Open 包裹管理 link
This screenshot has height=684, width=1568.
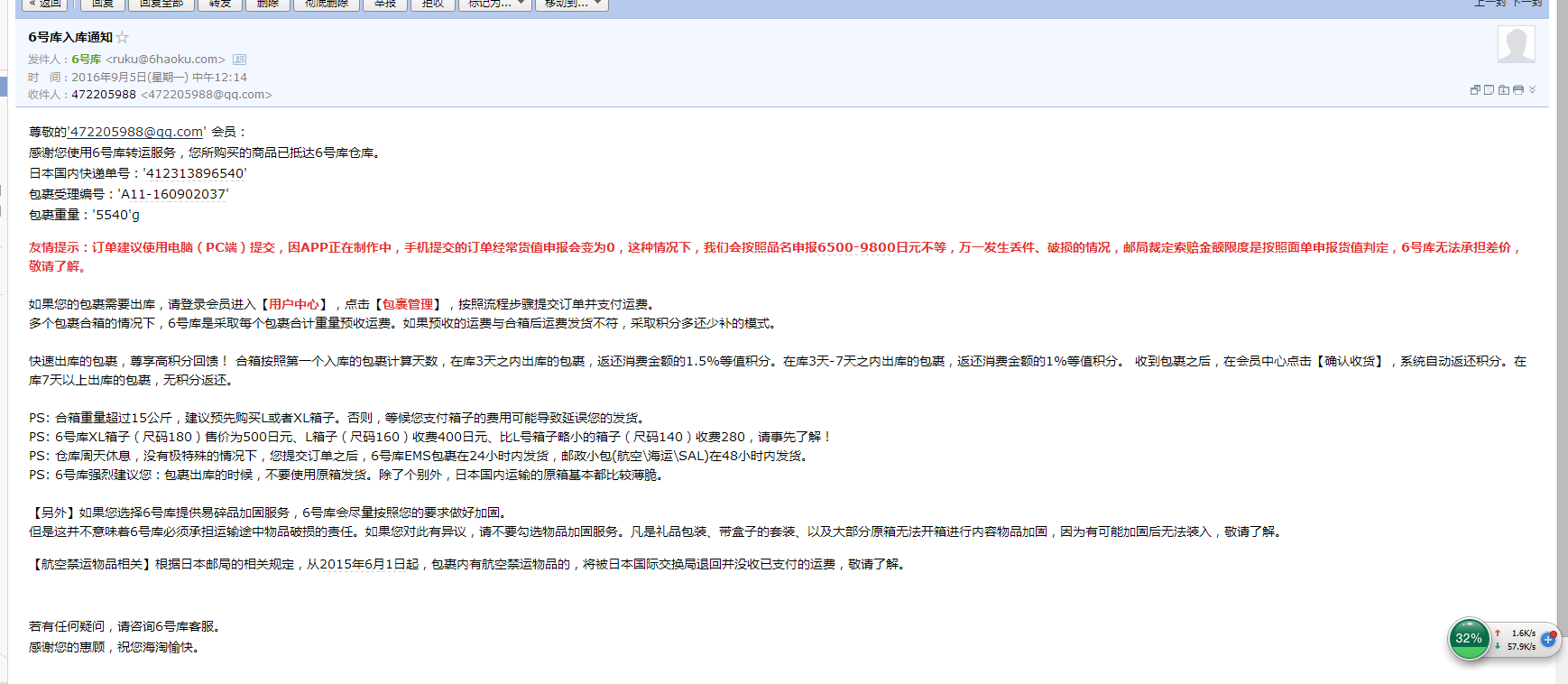click(x=408, y=305)
